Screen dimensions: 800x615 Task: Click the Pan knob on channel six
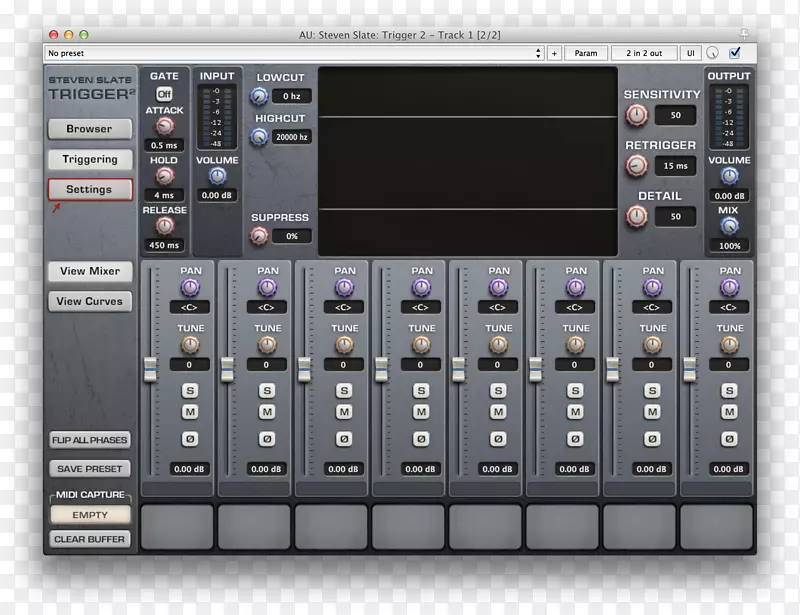[x=576, y=288]
